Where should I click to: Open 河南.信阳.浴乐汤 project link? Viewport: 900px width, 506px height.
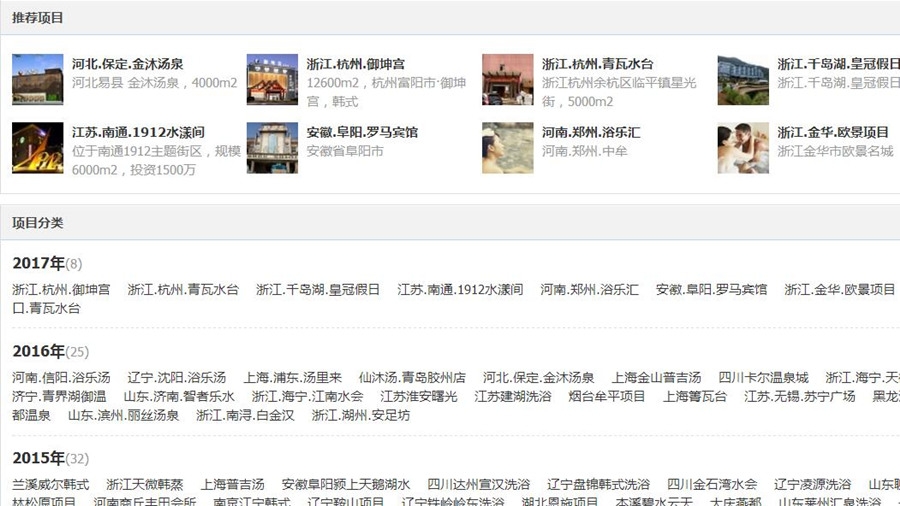pyautogui.click(x=61, y=377)
